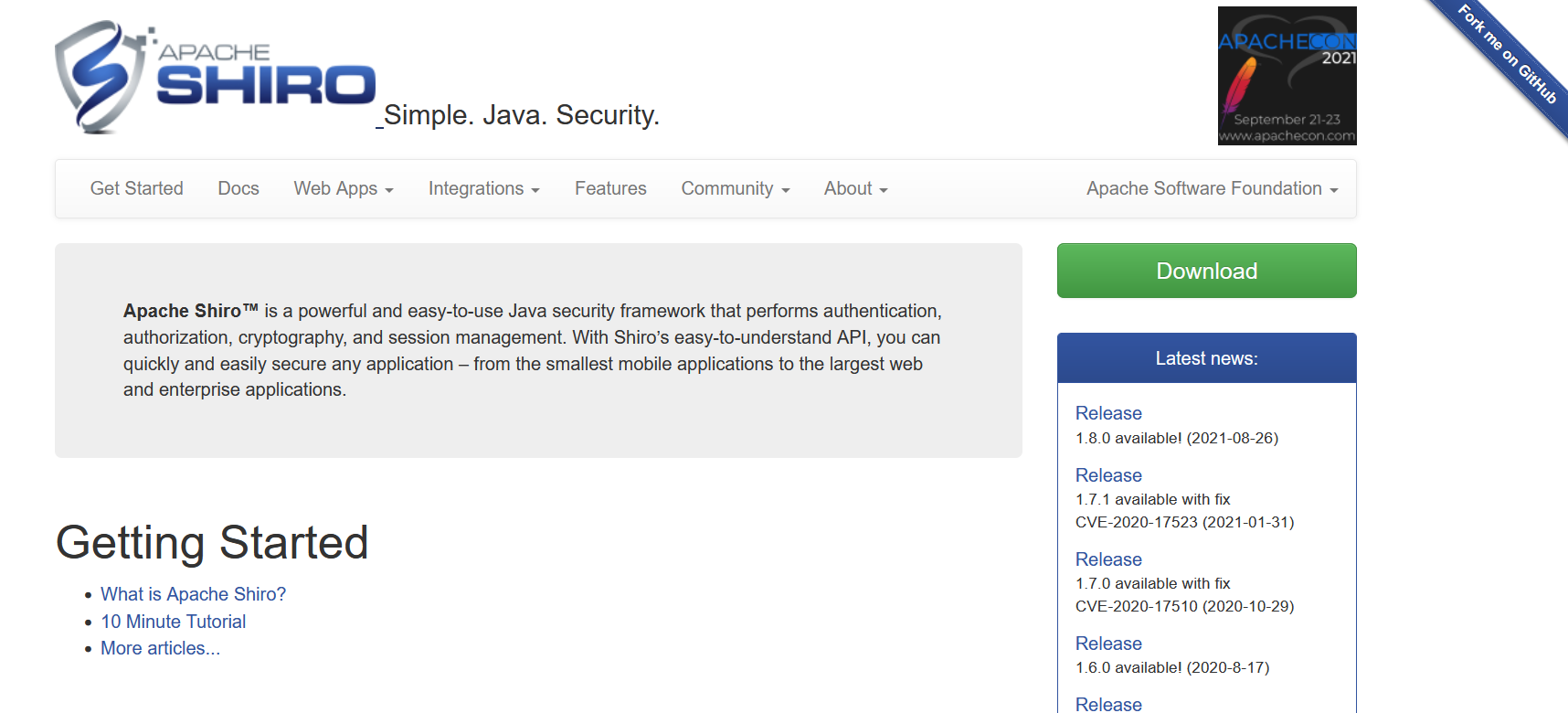The width and height of the screenshot is (1568, 713).
Task: Open the Release link for 1.7.1
Action: pos(1108,475)
